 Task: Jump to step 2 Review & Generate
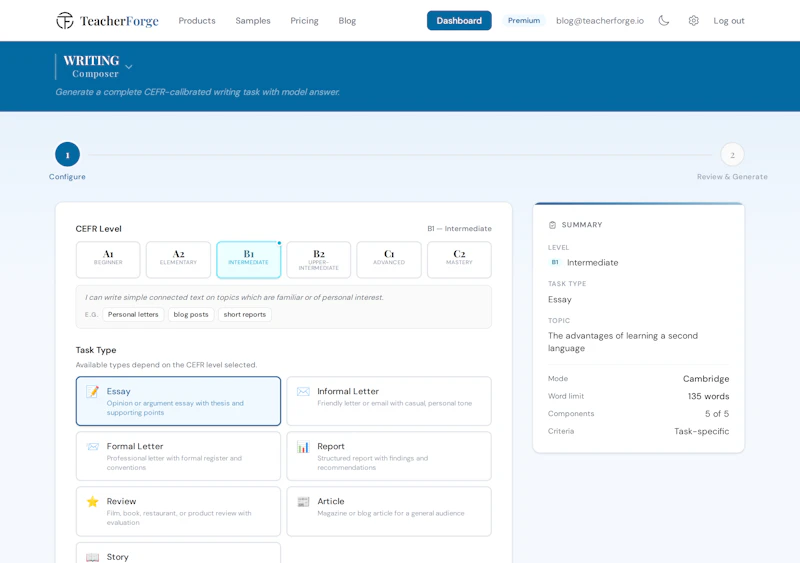(732, 155)
